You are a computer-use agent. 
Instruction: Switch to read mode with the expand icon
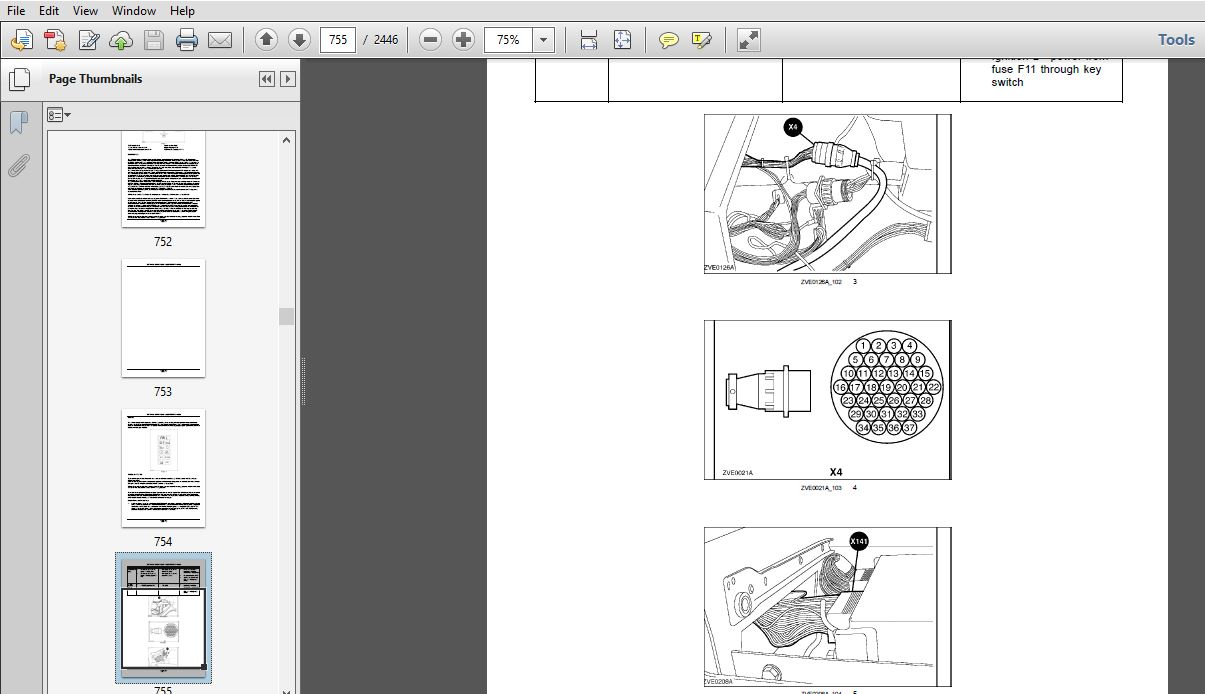(749, 40)
